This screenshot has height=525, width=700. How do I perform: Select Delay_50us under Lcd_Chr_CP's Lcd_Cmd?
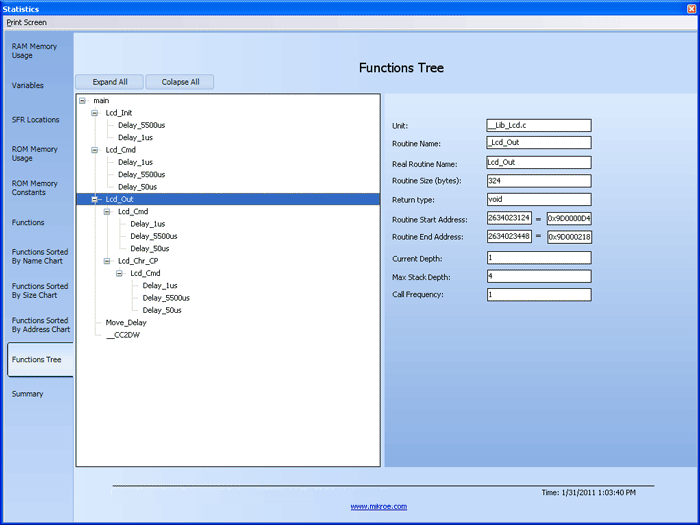click(x=162, y=310)
